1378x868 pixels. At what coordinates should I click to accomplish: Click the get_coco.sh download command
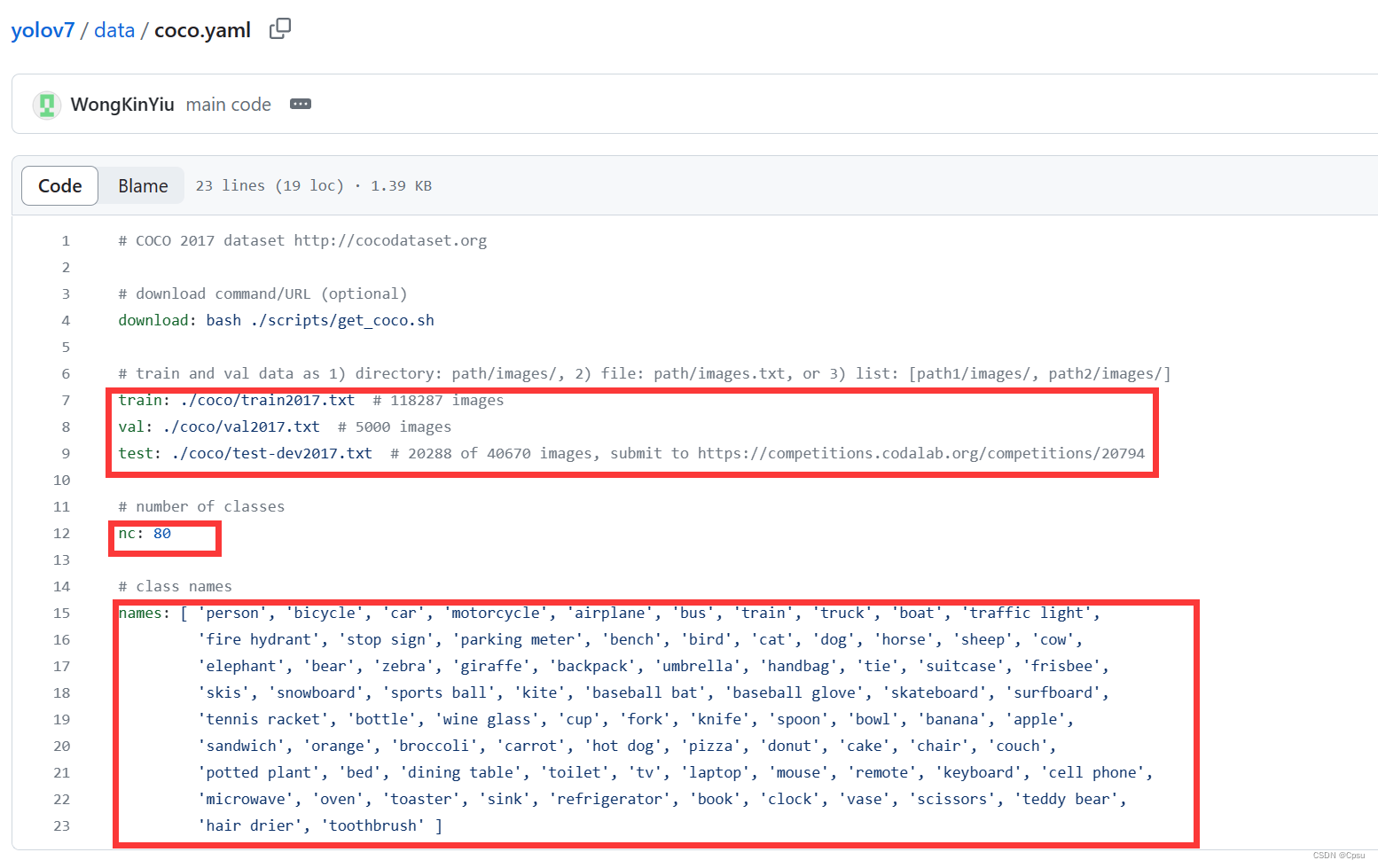[x=342, y=320]
